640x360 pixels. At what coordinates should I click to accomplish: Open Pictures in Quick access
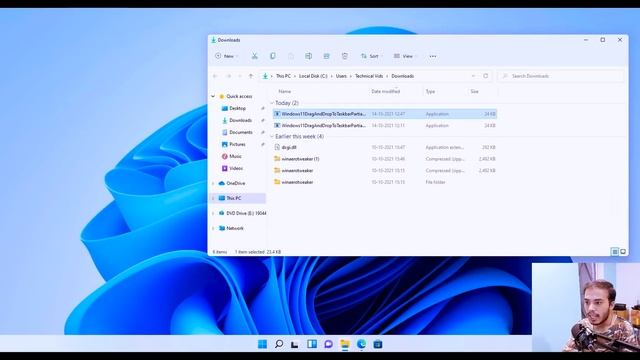pos(237,144)
